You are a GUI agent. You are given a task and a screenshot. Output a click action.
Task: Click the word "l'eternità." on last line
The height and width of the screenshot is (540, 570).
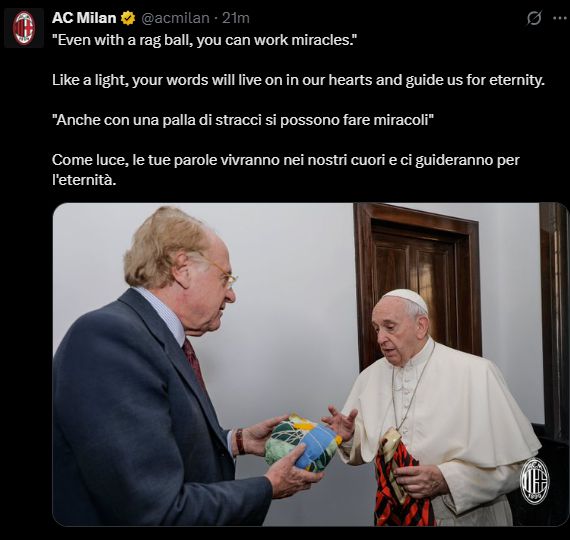click(84, 180)
